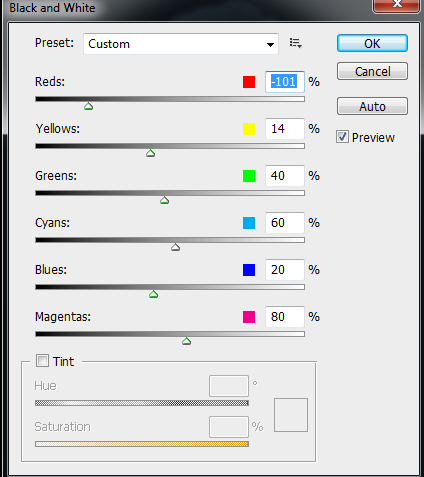This screenshot has height=477, width=424.
Task: Open the preset options menu icon
Action: click(x=296, y=43)
